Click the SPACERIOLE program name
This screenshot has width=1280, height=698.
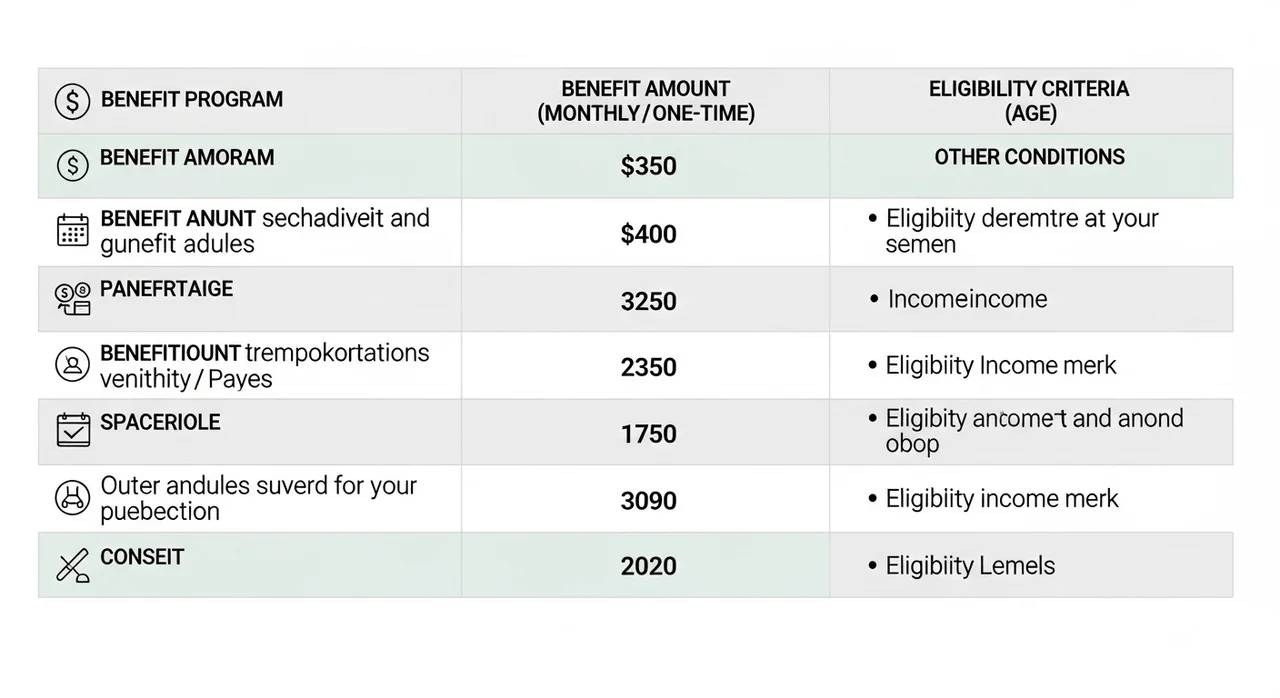coord(160,422)
